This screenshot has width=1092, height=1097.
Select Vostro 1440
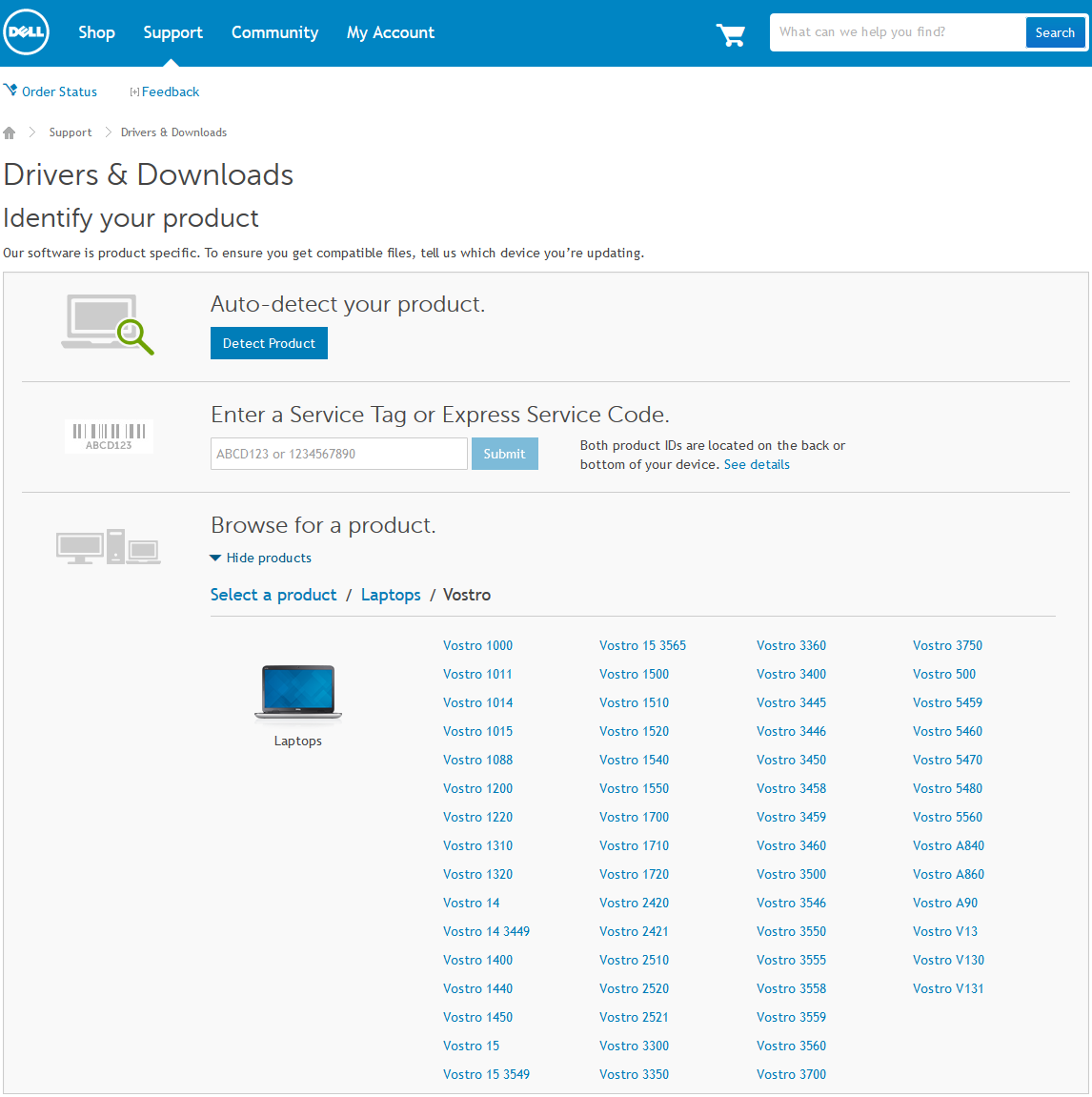point(477,988)
